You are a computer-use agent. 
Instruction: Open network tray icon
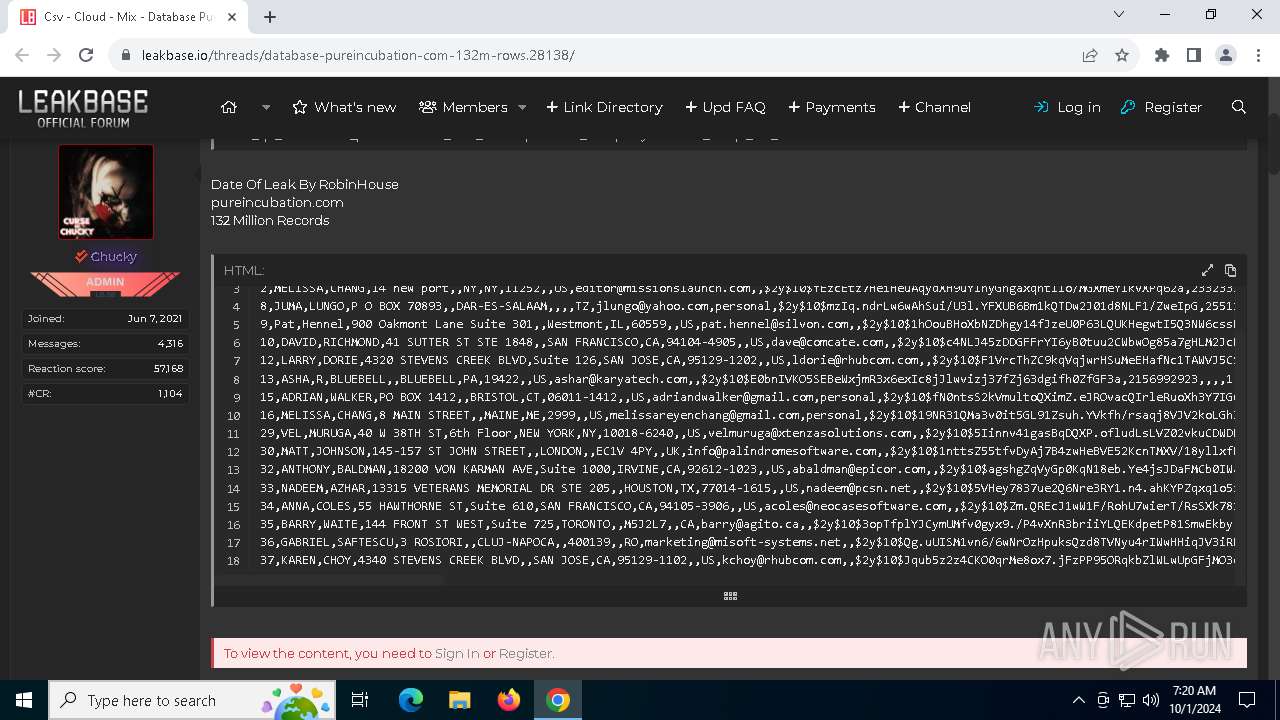click(1127, 700)
